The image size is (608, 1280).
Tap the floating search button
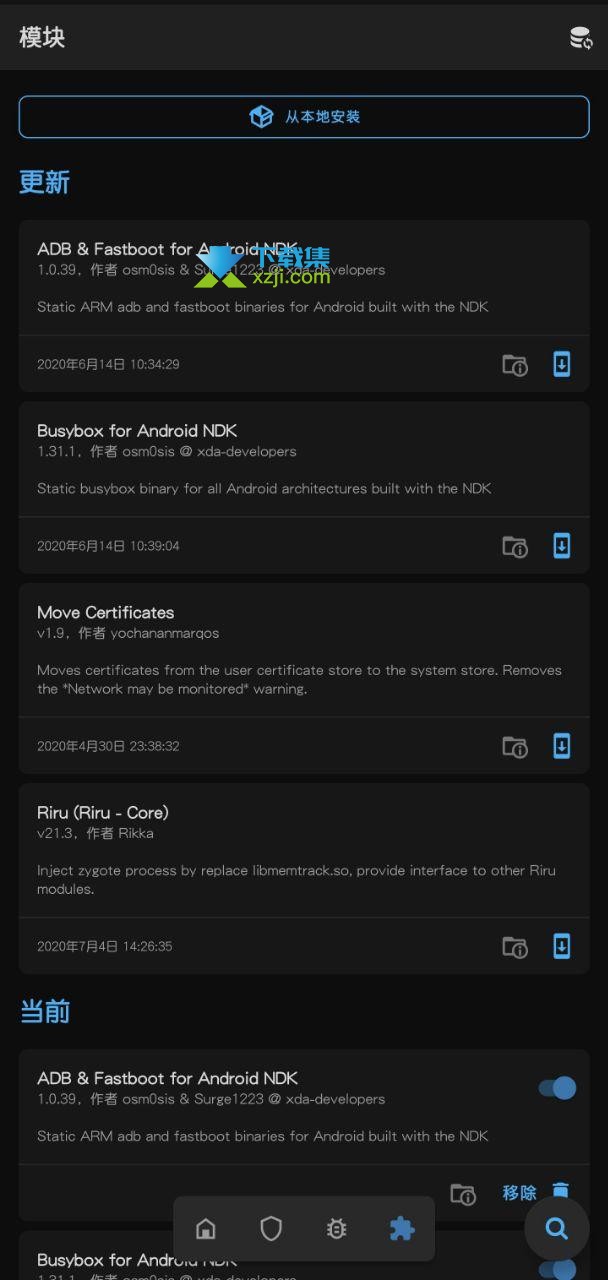(x=557, y=1228)
